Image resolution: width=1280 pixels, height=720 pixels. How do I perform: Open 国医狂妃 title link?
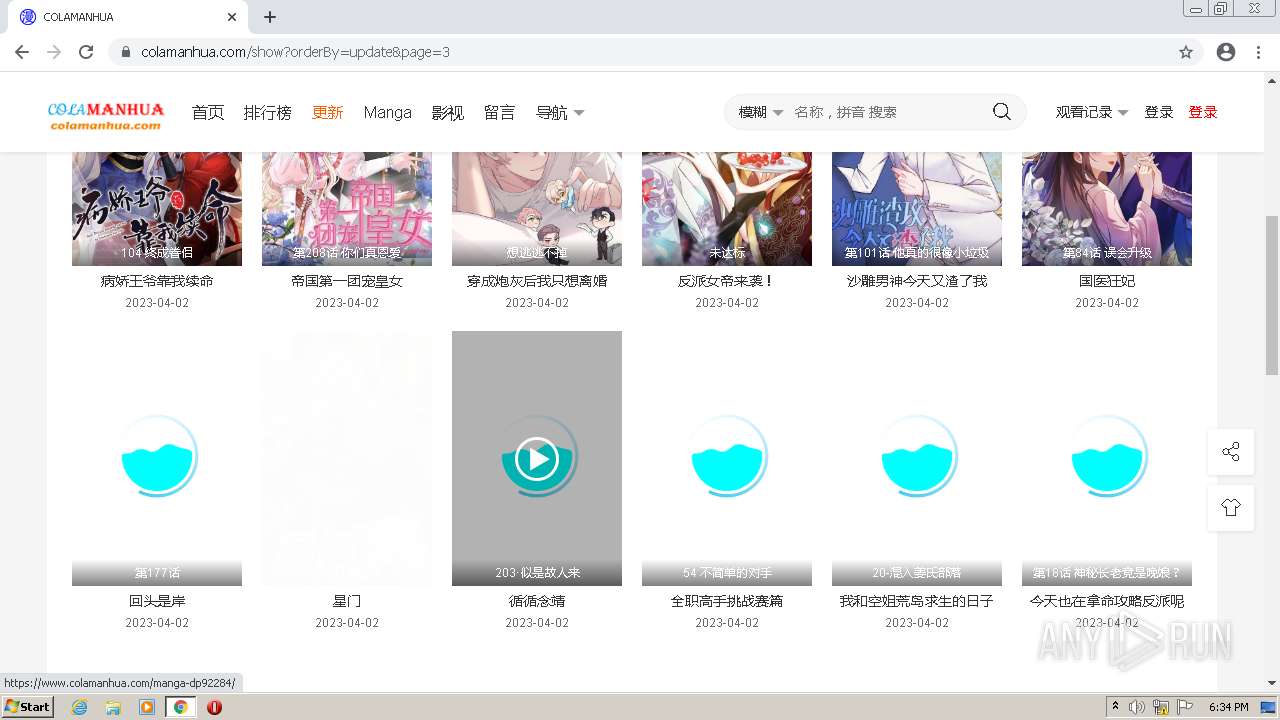1107,281
